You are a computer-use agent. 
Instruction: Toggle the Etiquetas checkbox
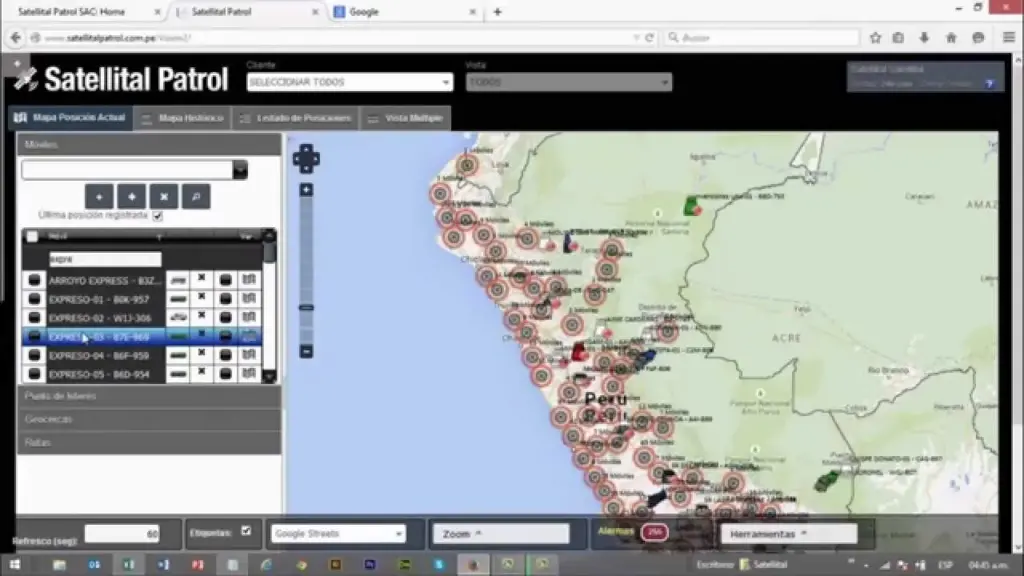pos(246,531)
